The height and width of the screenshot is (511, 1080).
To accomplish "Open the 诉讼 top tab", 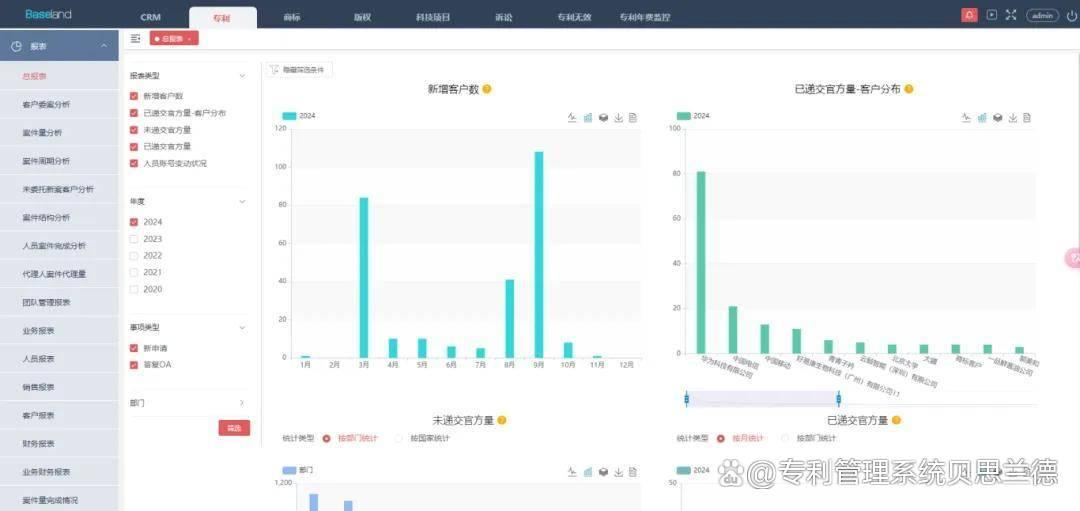I will coord(503,18).
